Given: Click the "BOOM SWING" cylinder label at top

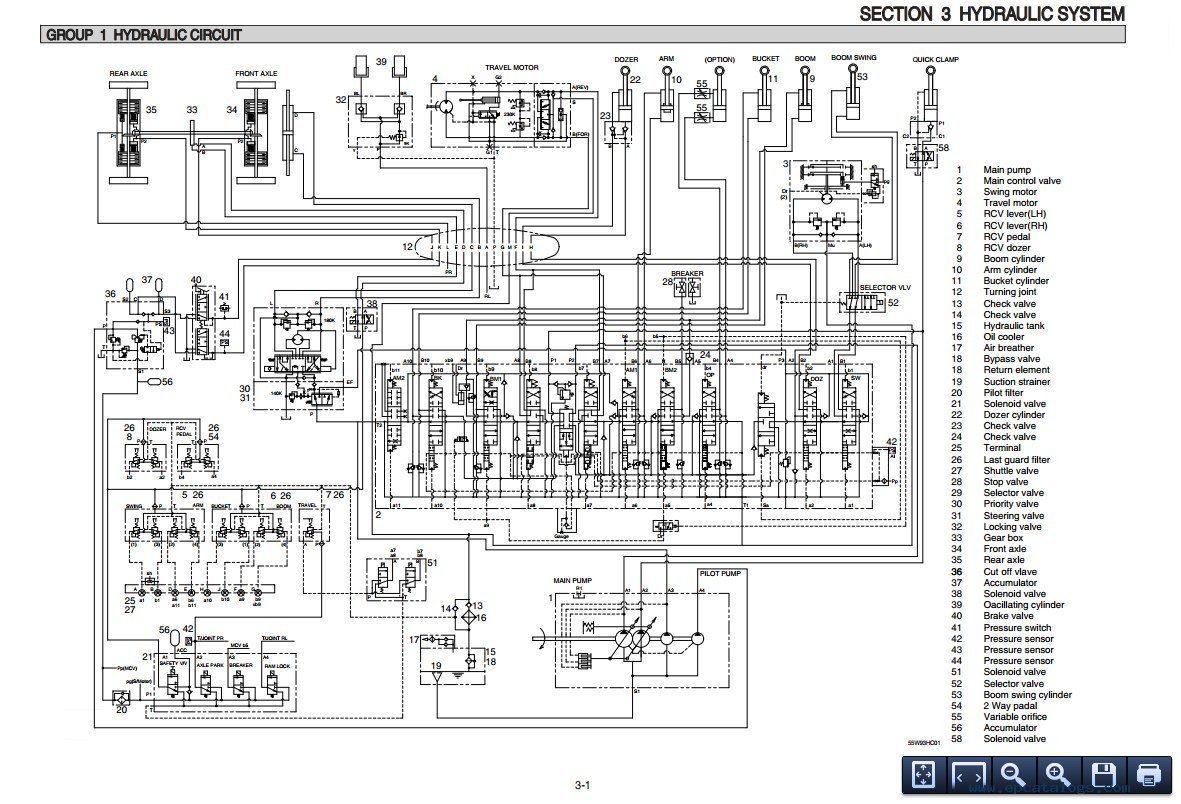Looking at the screenshot, I should [853, 57].
